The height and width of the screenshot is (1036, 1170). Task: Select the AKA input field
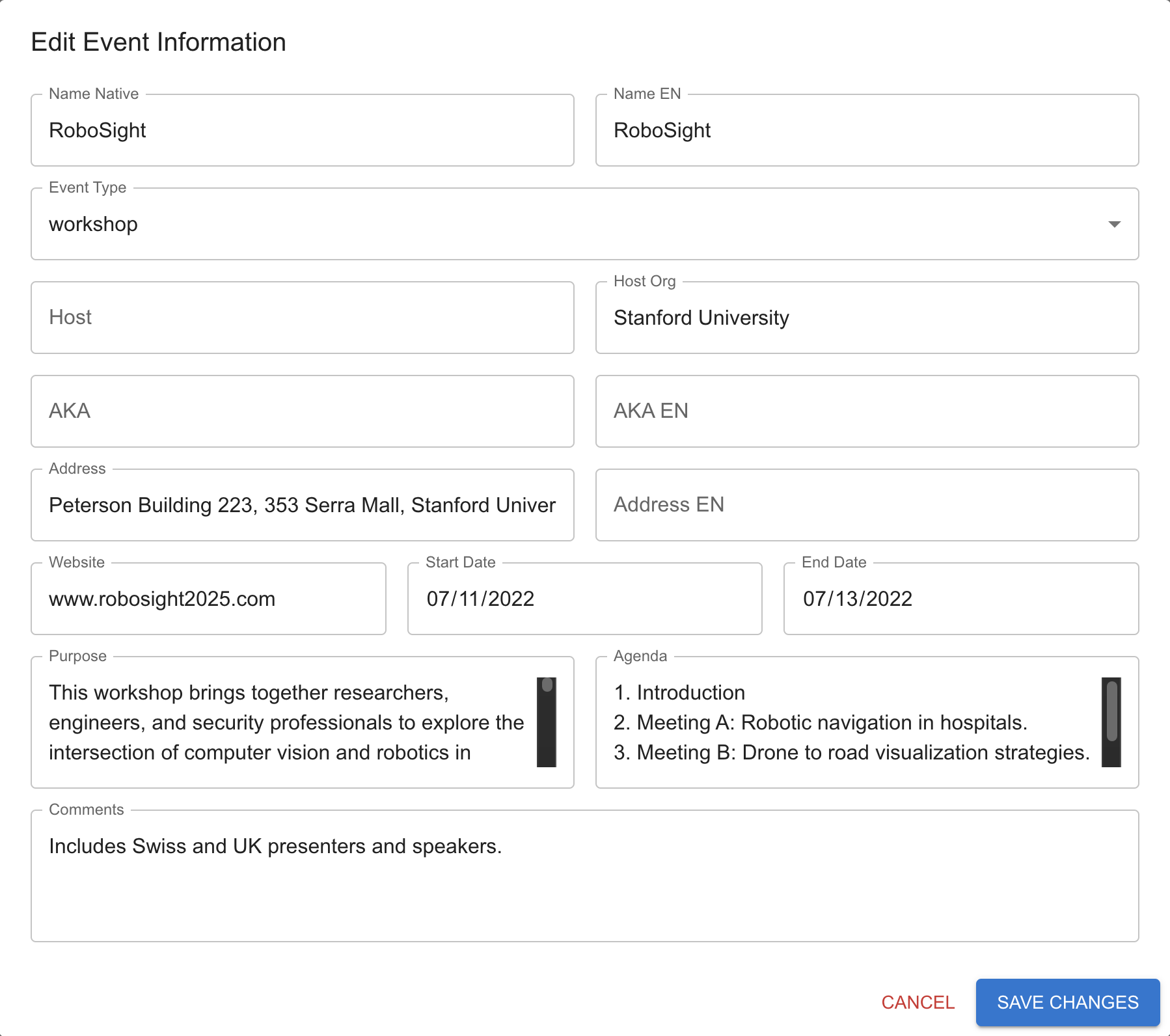tap(302, 411)
